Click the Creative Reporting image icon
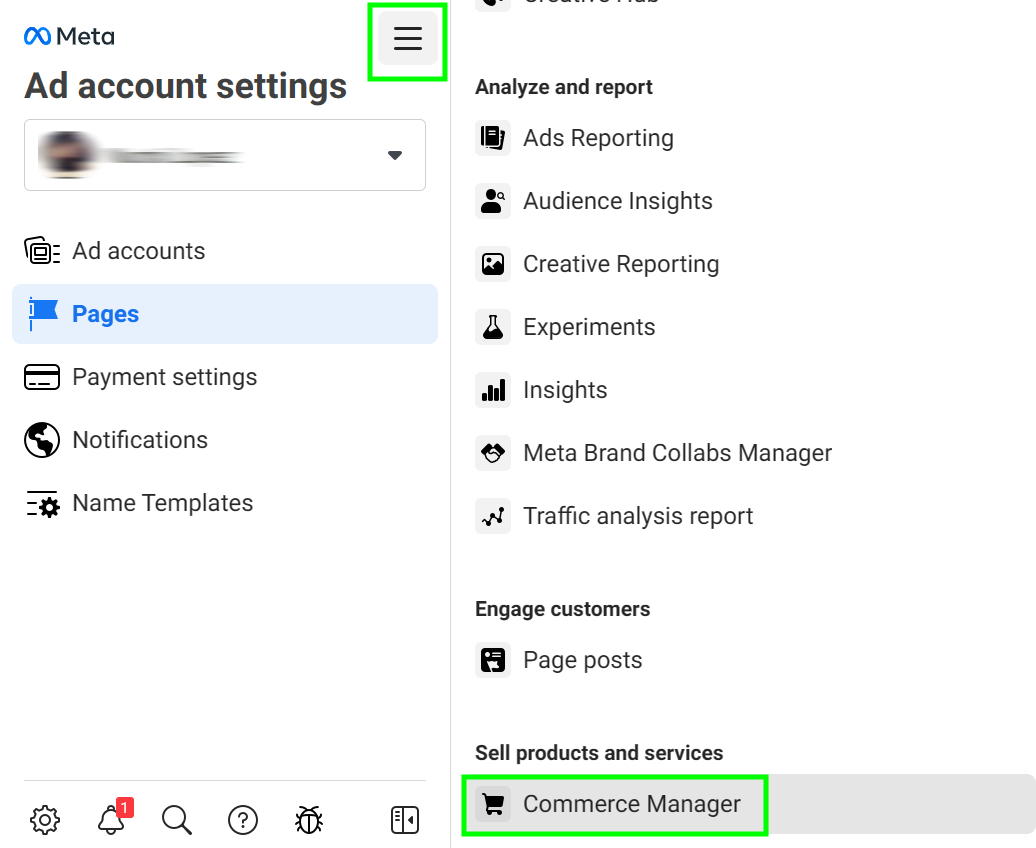Viewport: 1036px width, 848px height. click(493, 264)
